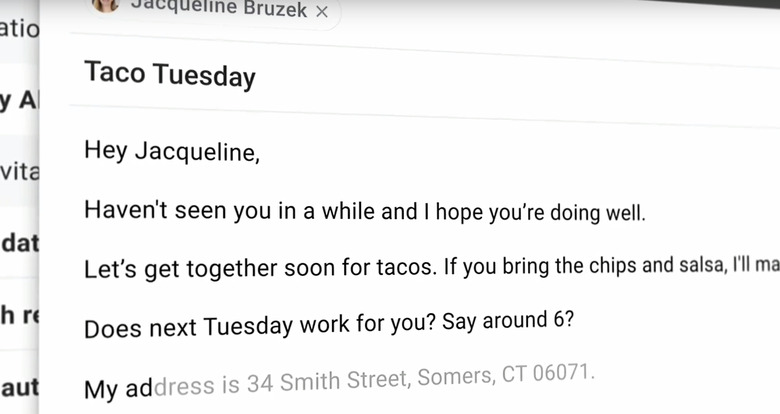Open the background email row ending in 'atio'
The image size is (780, 414).
point(19,30)
